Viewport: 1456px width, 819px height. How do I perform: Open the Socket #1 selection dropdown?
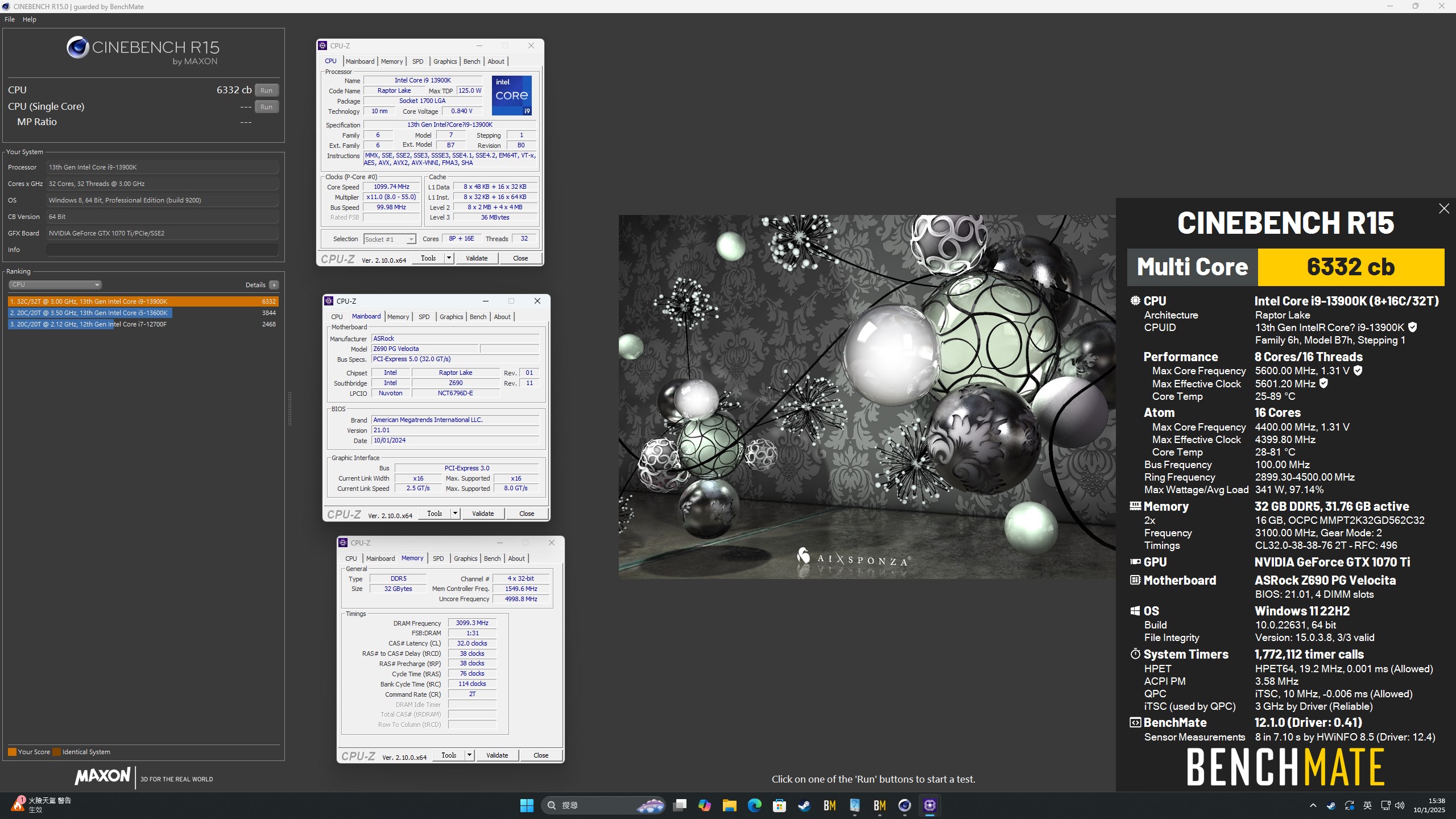pyautogui.click(x=390, y=239)
